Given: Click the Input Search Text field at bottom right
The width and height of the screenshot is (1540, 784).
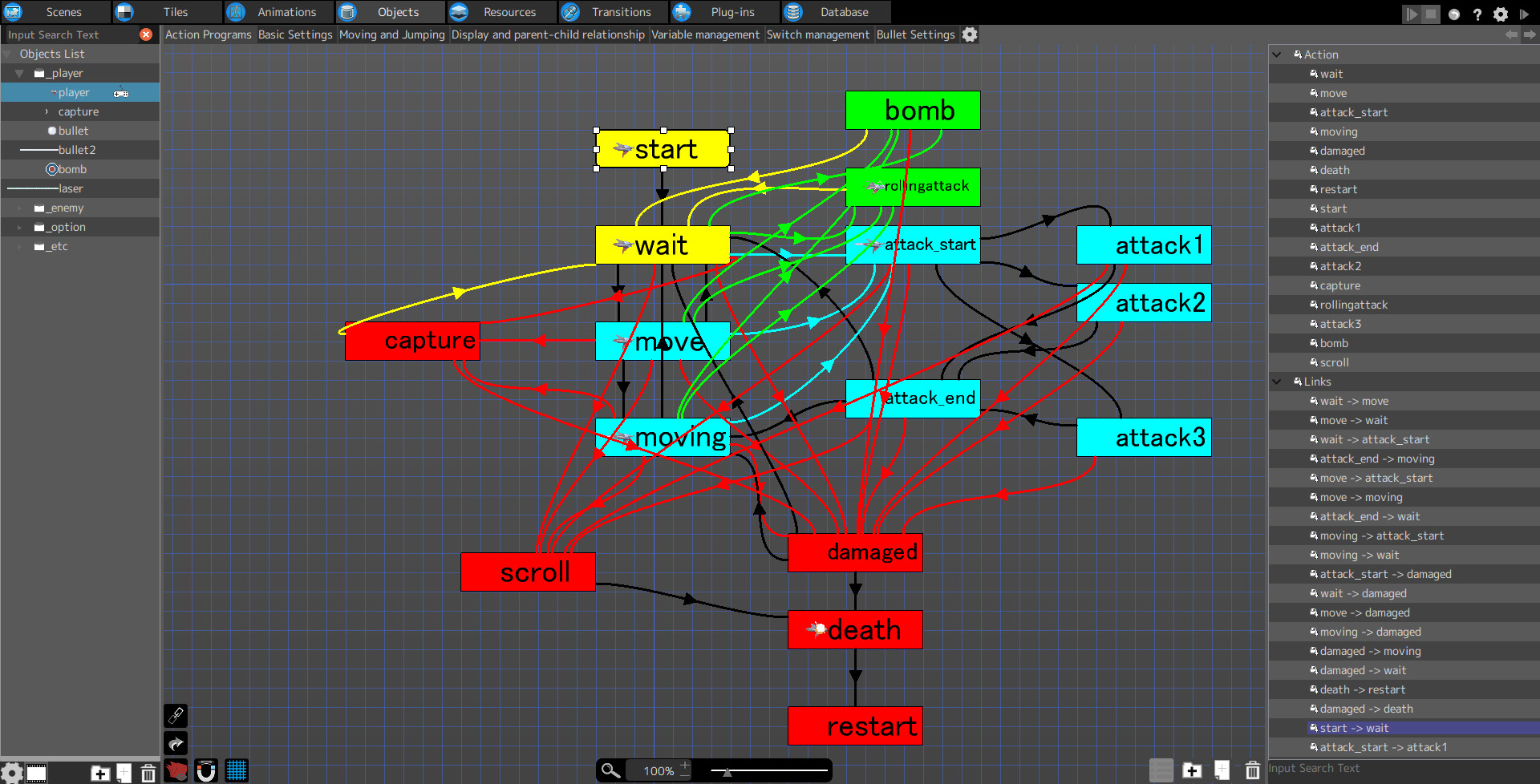Looking at the screenshot, I should coord(1364,768).
